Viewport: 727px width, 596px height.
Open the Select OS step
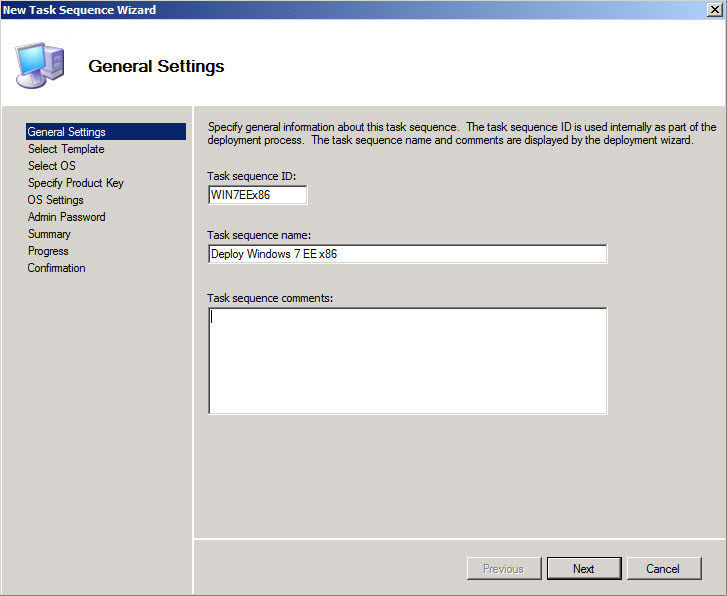pyautogui.click(x=51, y=166)
